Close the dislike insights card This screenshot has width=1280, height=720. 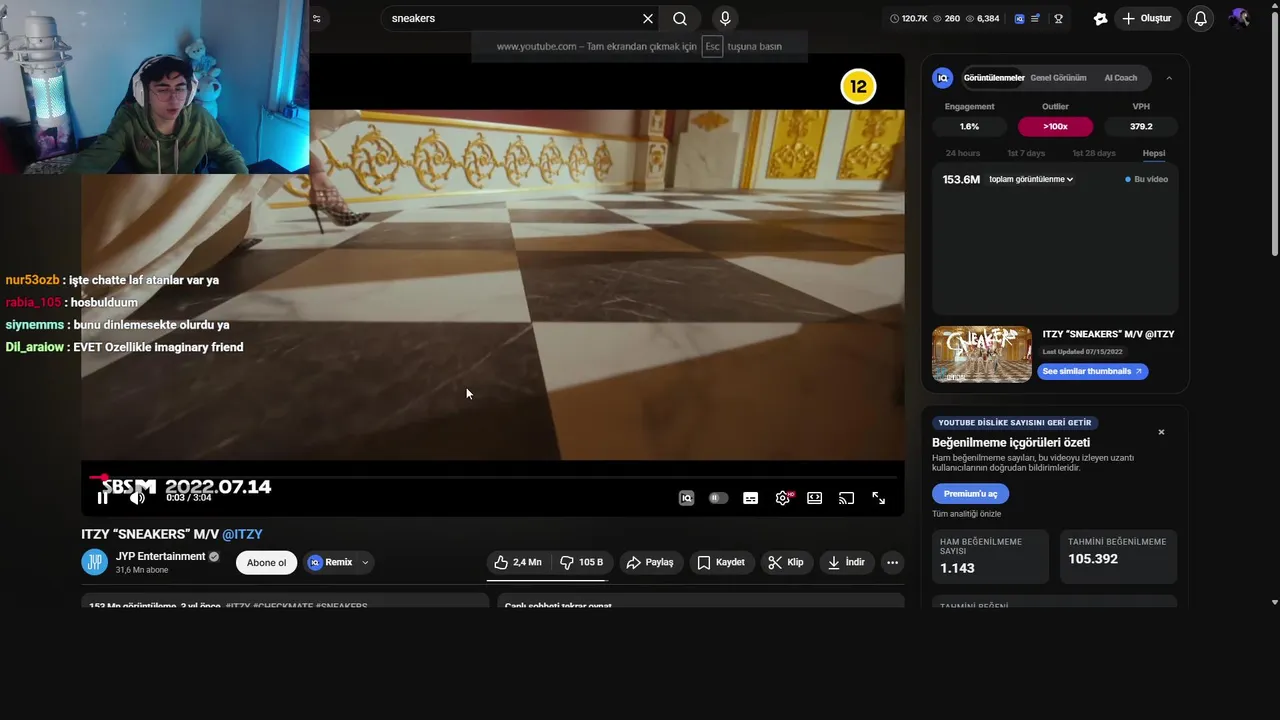click(1161, 432)
